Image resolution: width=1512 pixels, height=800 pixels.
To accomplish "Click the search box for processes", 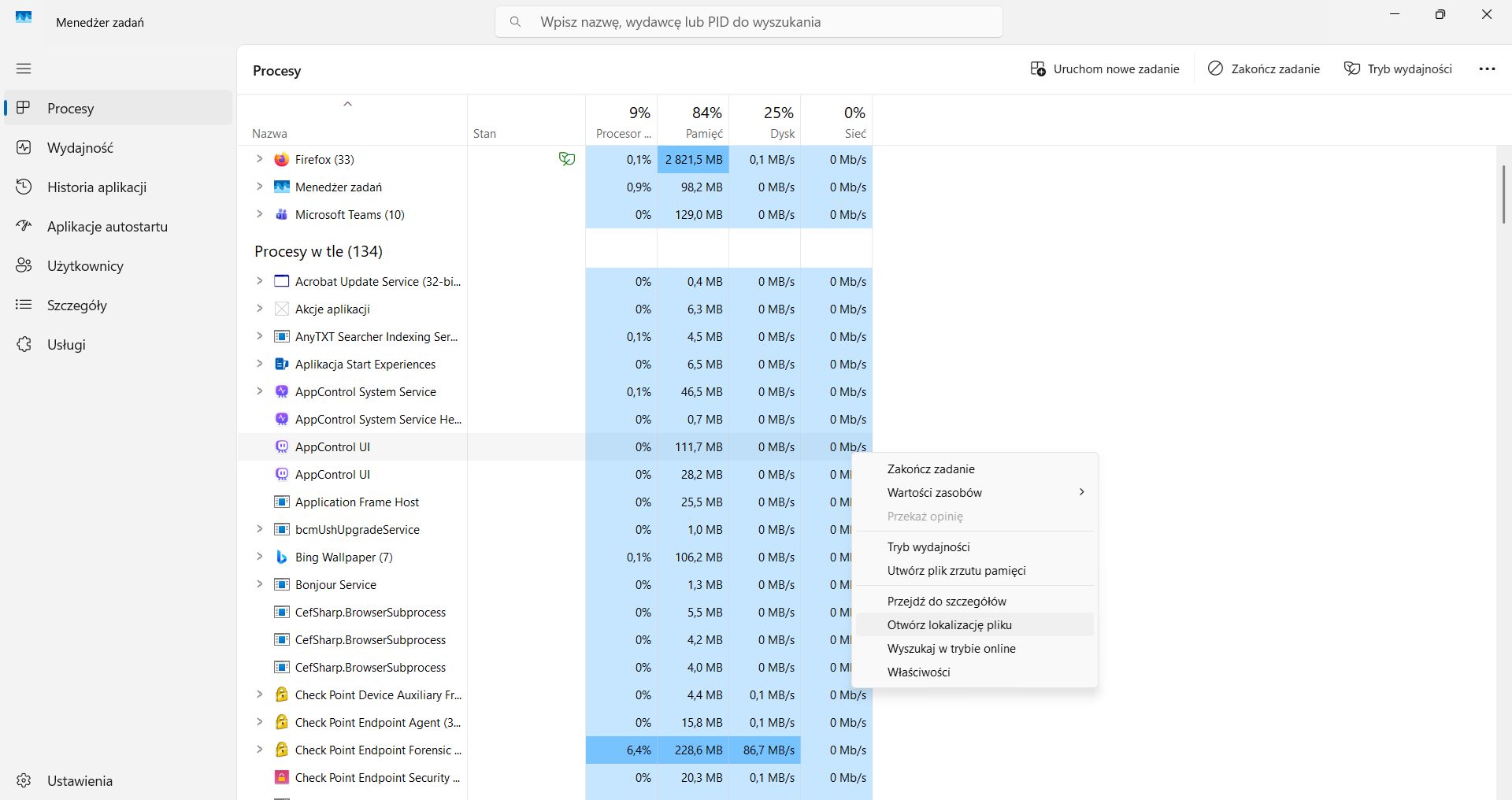I will pos(748,22).
